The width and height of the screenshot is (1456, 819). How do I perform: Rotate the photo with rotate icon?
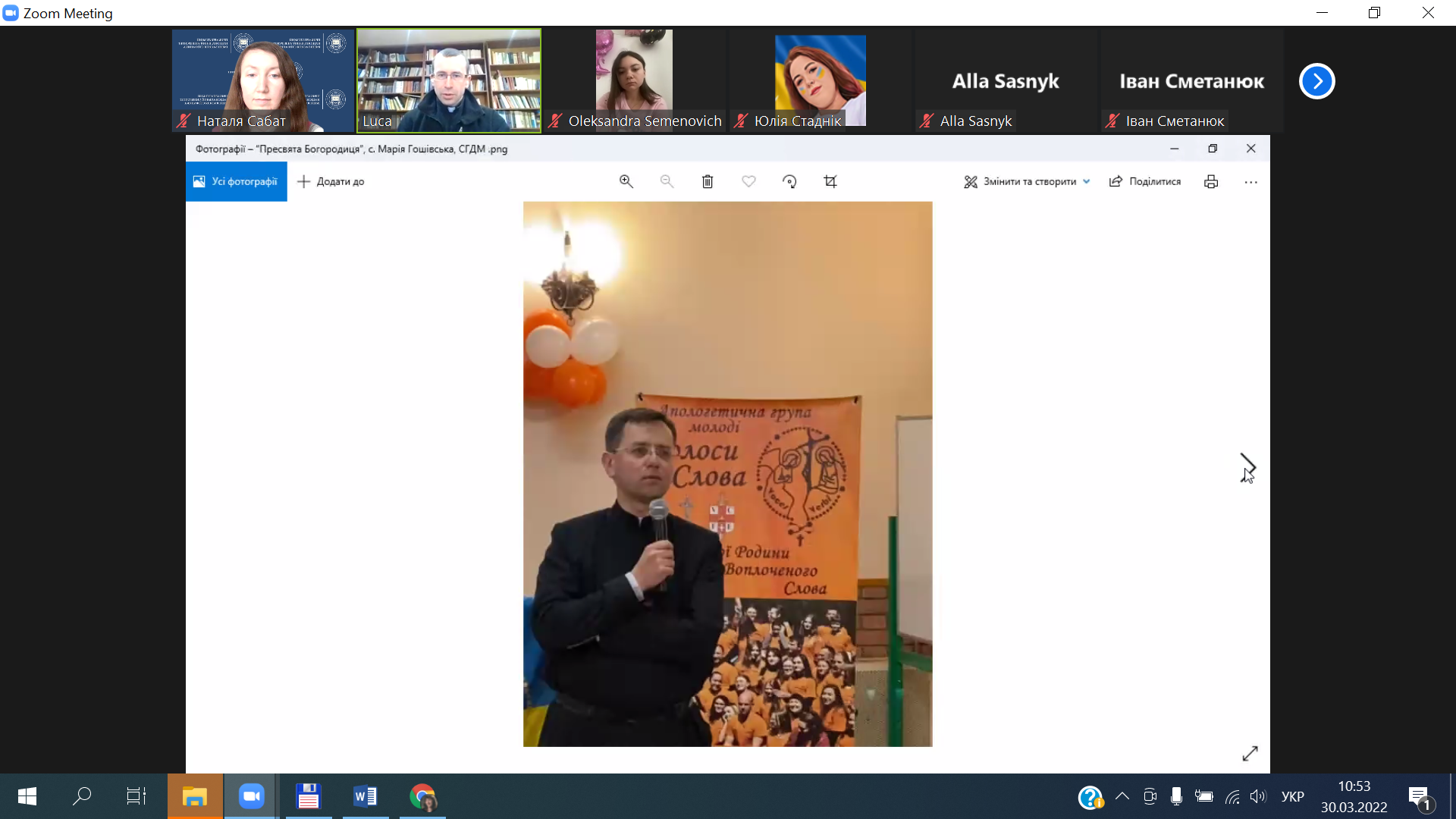789,181
